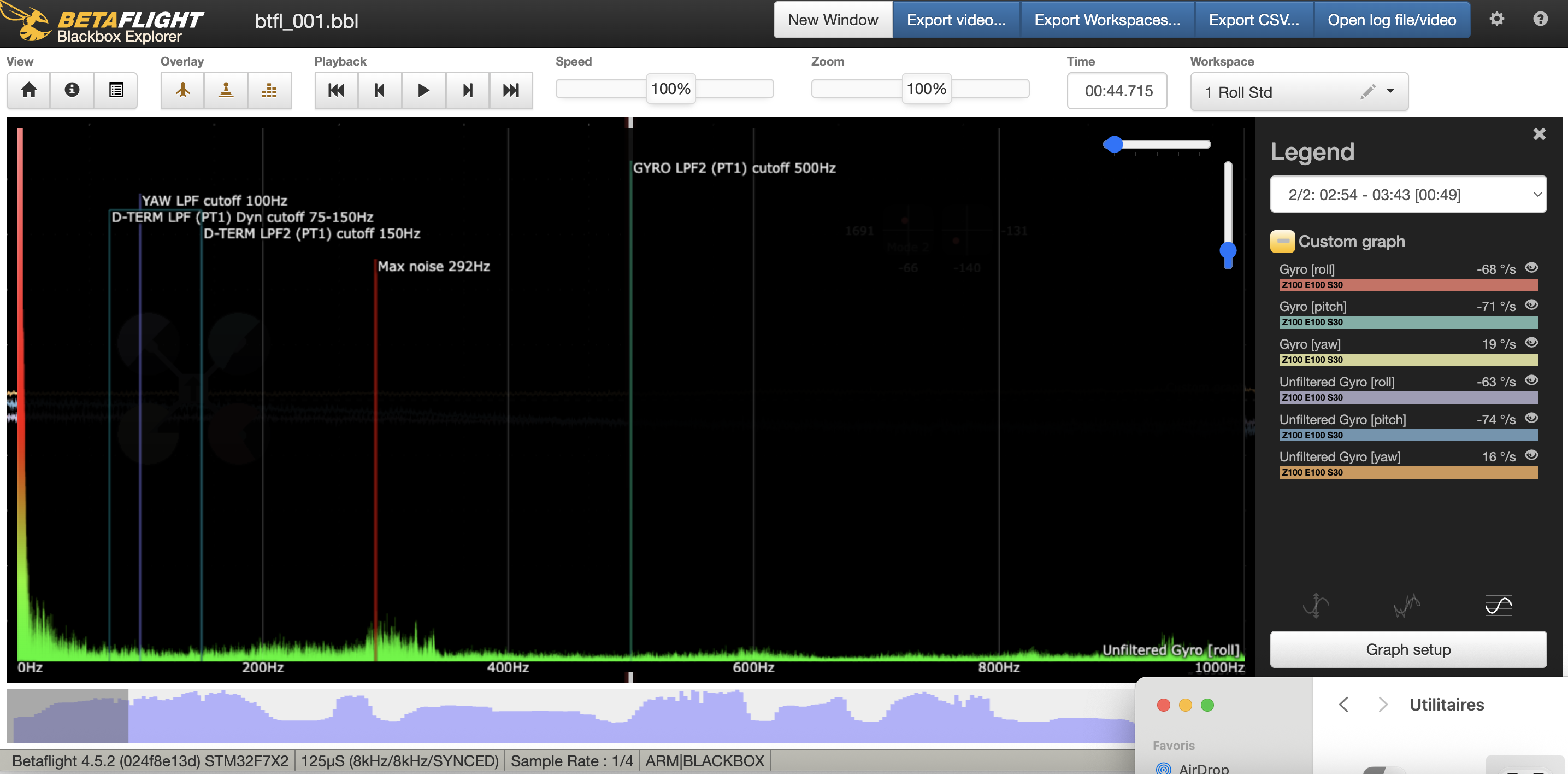
Task: Open settings gear in top bar
Action: tap(1497, 19)
